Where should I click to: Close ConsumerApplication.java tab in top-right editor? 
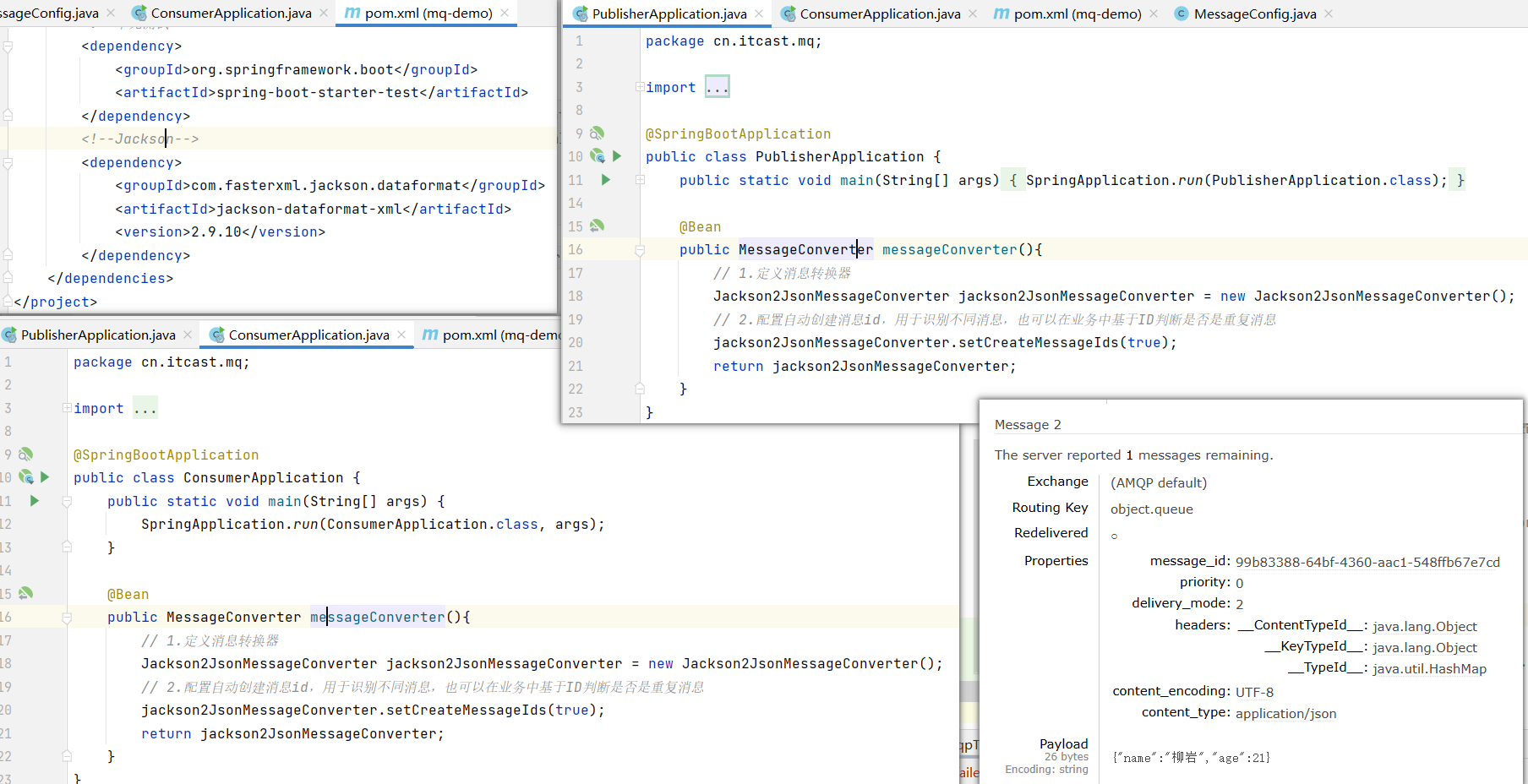[x=973, y=14]
